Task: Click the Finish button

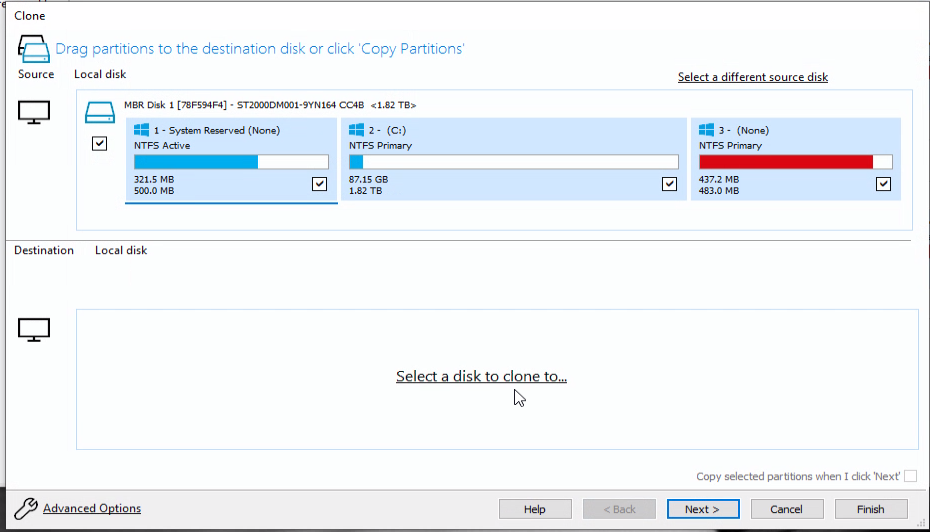Action: [871, 509]
